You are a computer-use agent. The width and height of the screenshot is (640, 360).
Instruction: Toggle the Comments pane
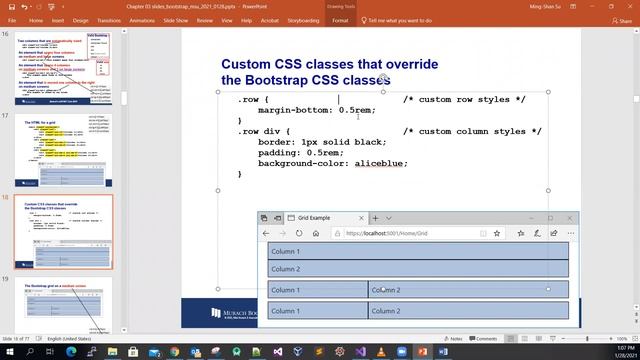483,339
